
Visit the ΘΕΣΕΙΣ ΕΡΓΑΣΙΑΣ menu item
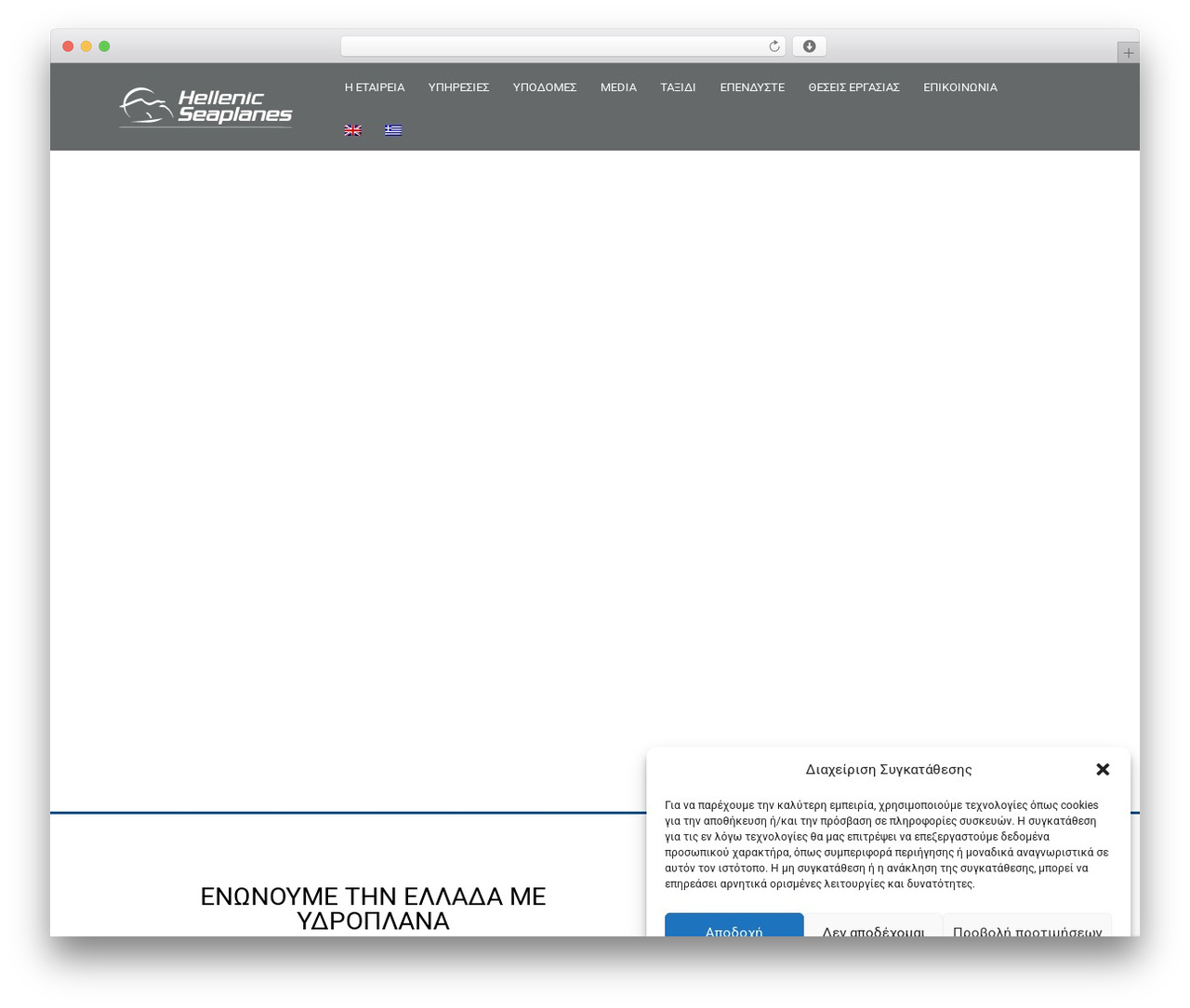click(x=853, y=87)
